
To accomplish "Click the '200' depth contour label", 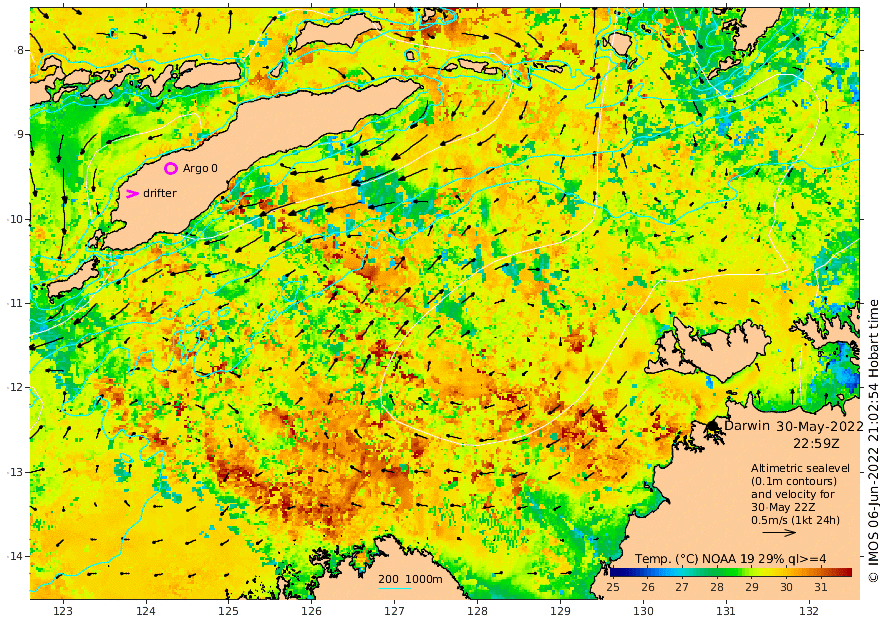I will coord(388,580).
